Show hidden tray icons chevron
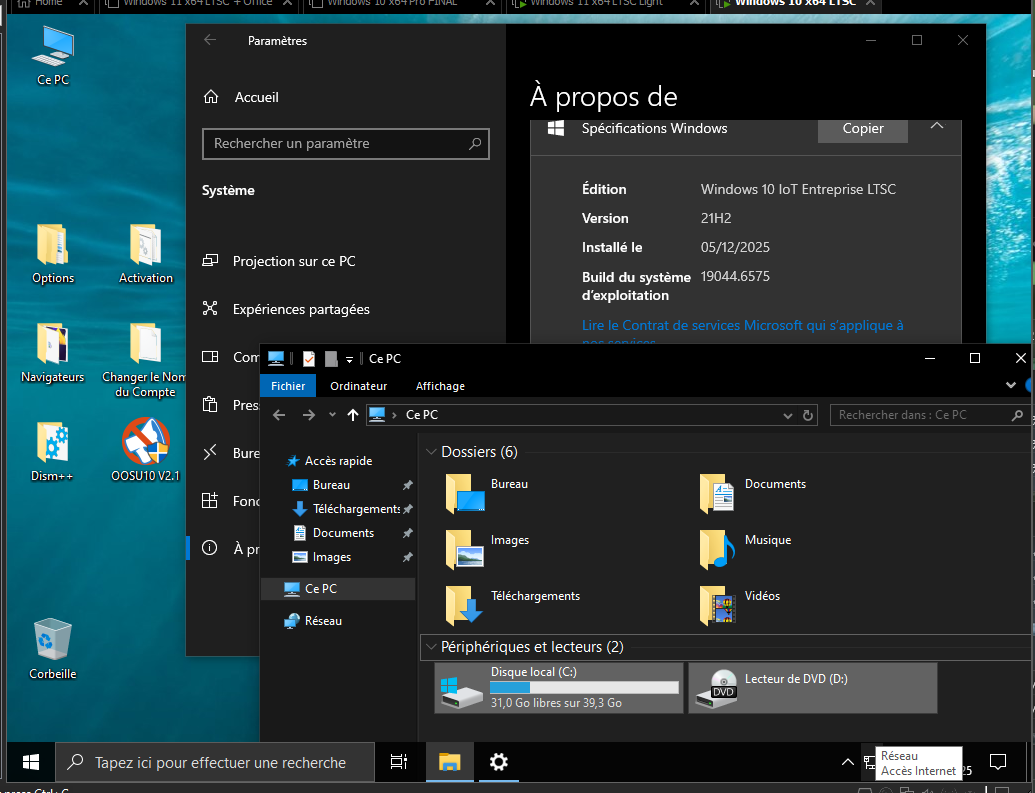Image resolution: width=1035 pixels, height=793 pixels. pos(848,763)
